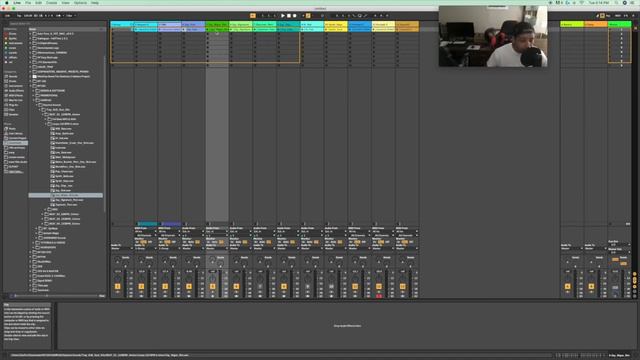Open the Master Out chooser
The image size is (640, 360).
click(x=620, y=252)
